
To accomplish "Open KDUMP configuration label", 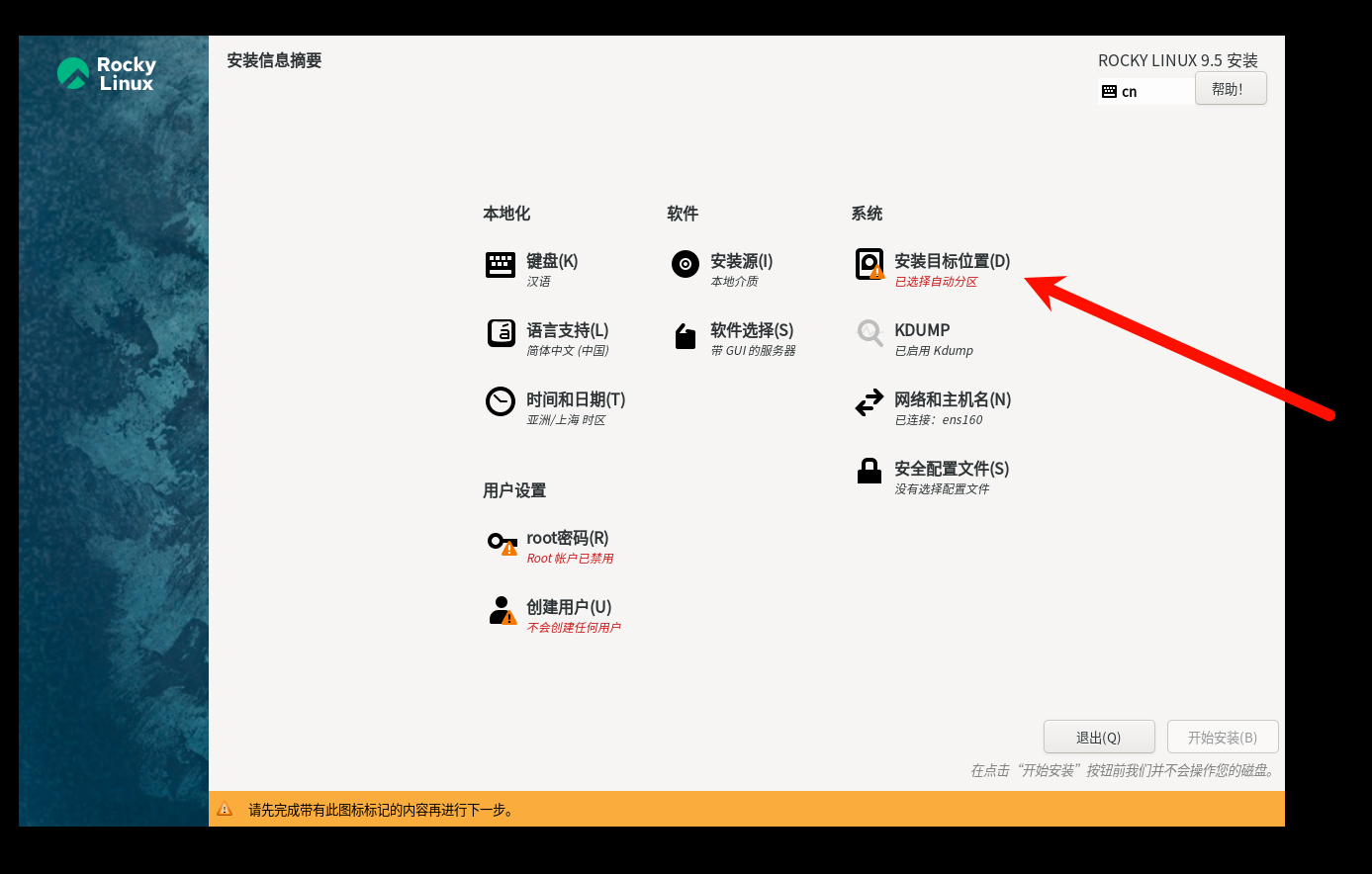I will tap(922, 330).
